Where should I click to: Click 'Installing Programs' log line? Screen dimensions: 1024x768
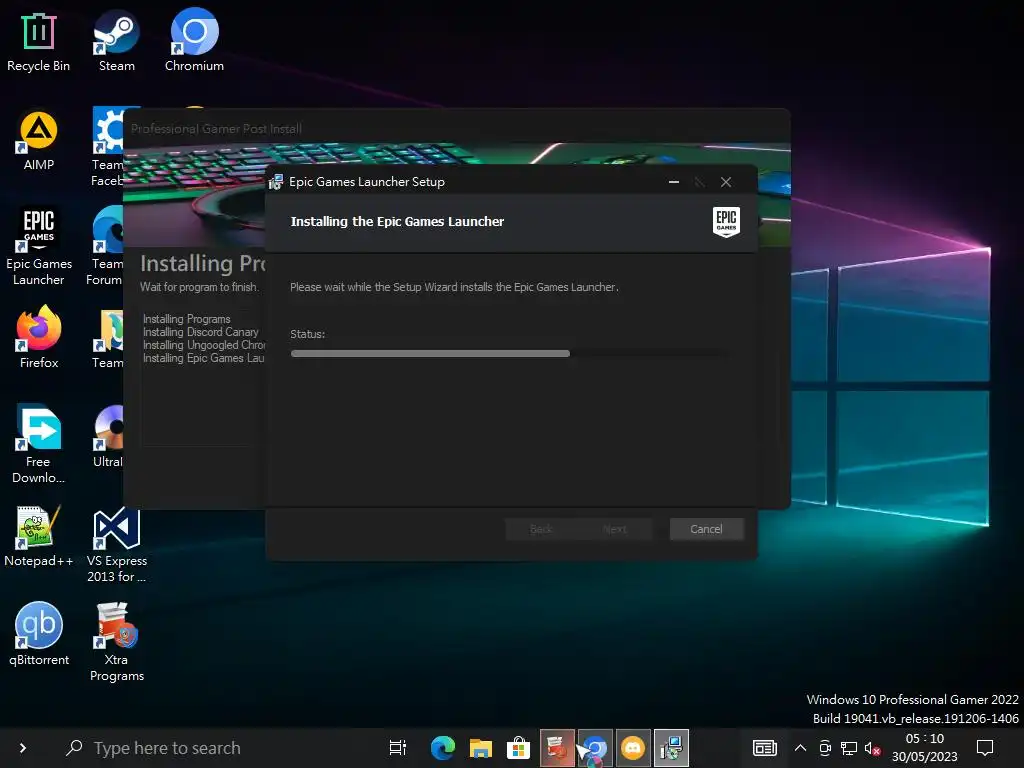coord(186,319)
